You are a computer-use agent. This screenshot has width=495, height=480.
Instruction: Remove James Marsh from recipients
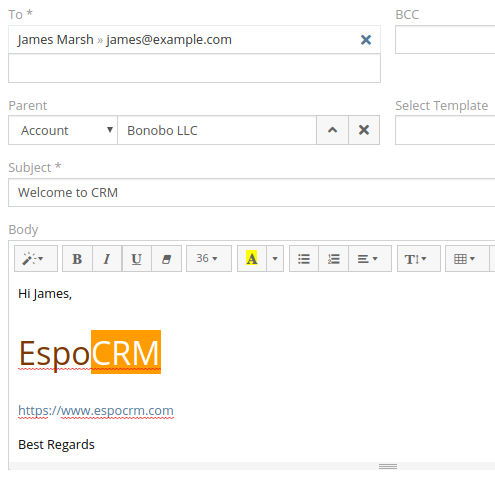coord(366,40)
